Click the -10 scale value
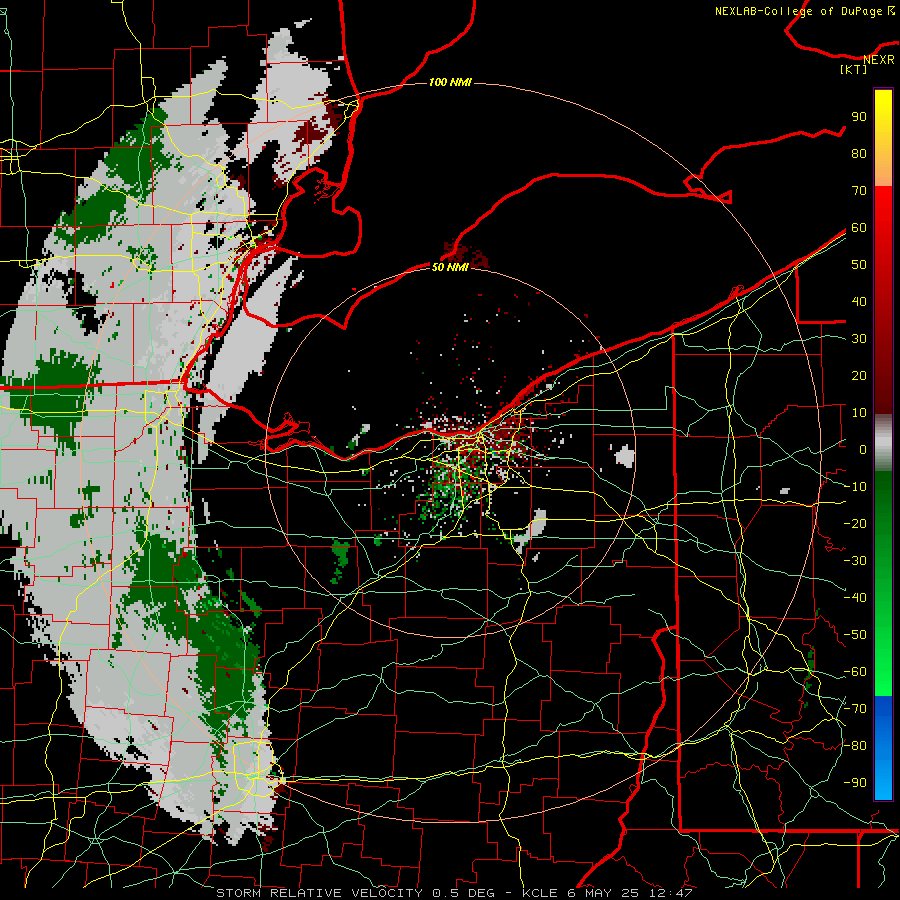Screen dimensions: 900x900 [855, 487]
